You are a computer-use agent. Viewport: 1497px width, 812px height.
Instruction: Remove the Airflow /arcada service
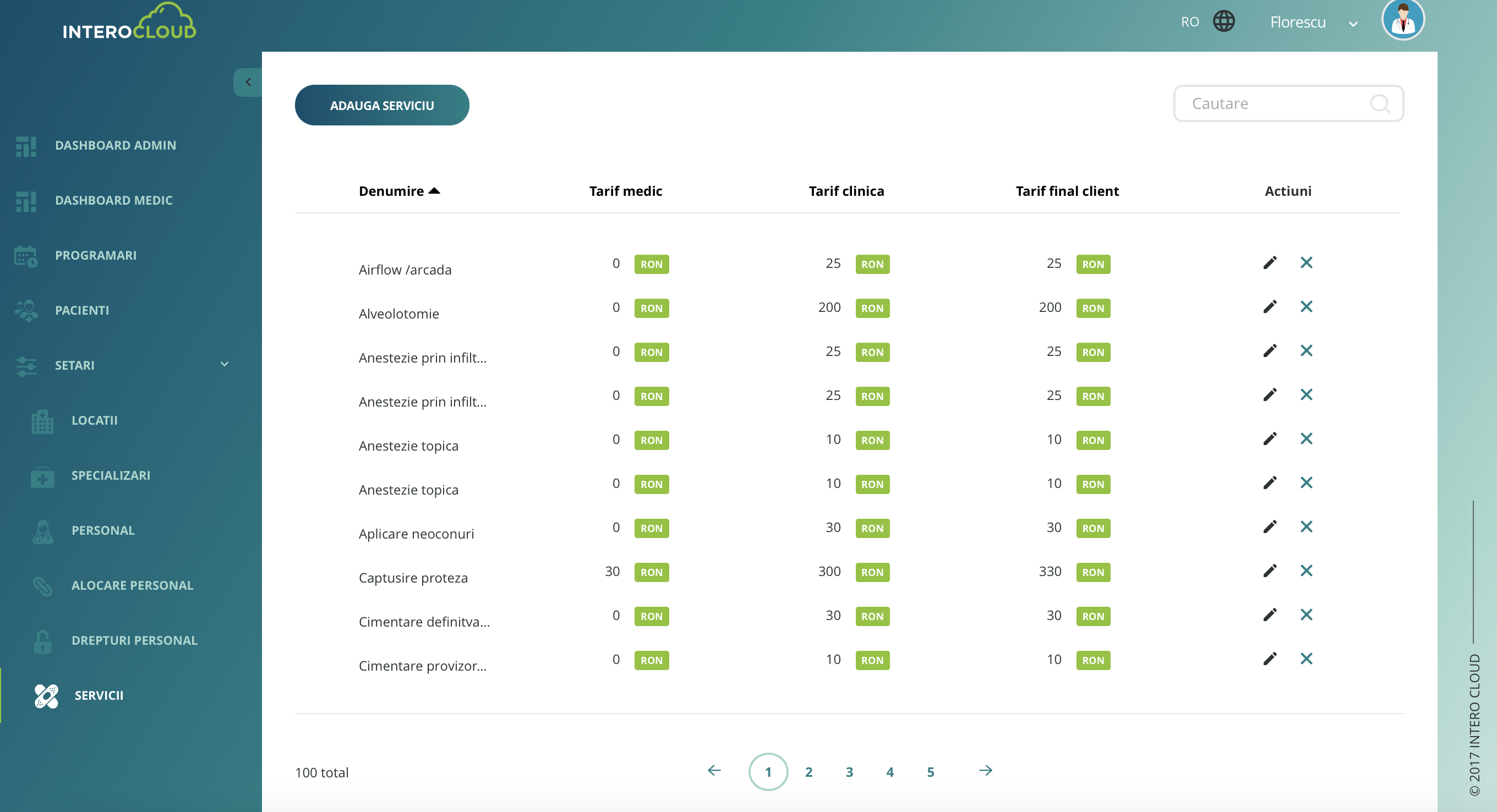pos(1306,262)
